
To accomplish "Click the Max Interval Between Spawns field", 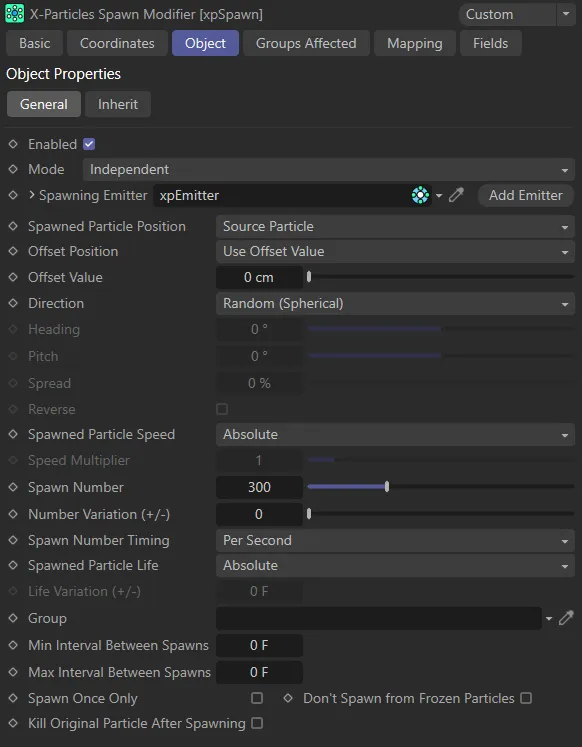I will click(259, 672).
